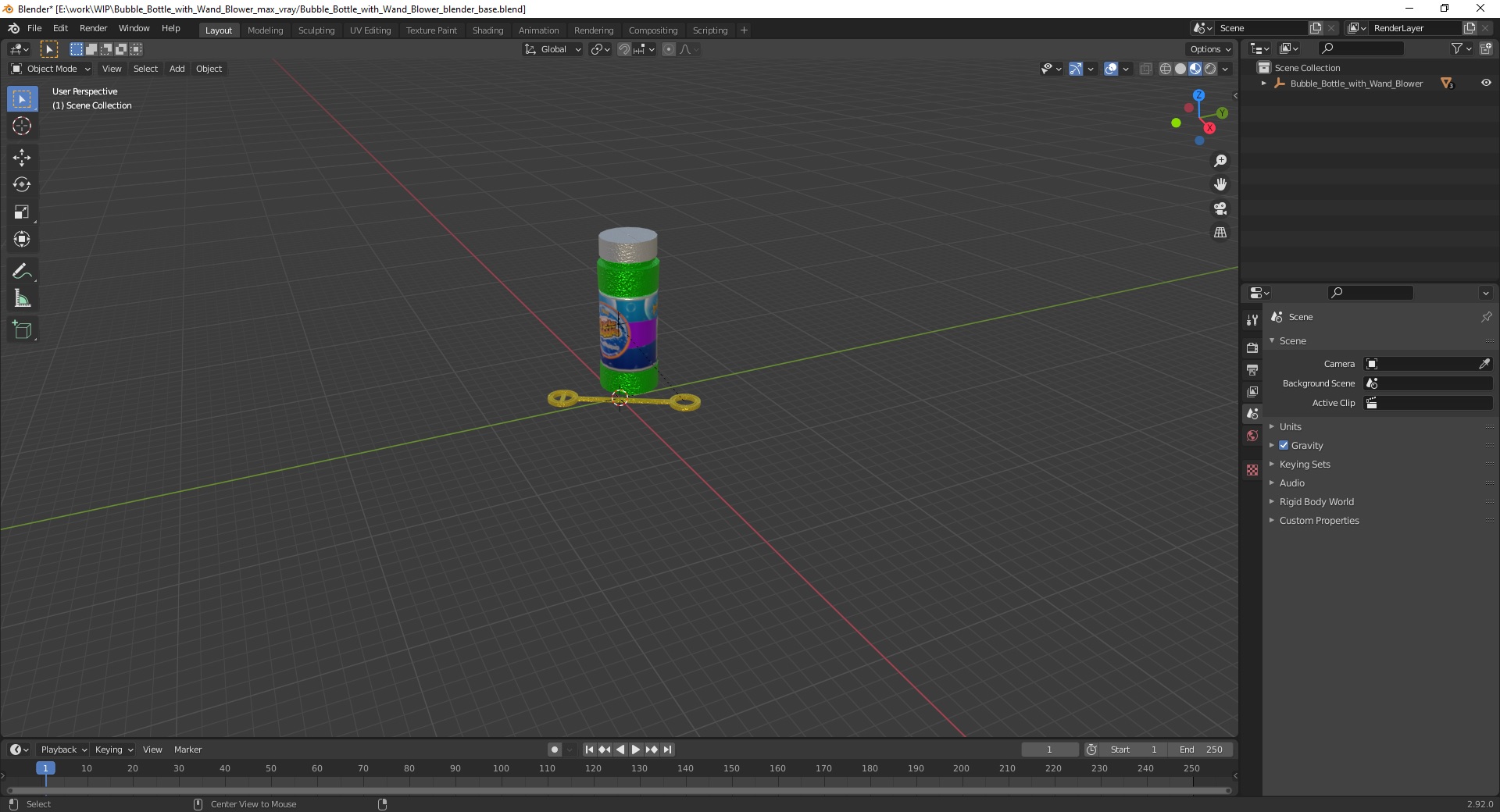Toggle X-ray mode
The width and height of the screenshot is (1500, 812).
pos(1145,69)
